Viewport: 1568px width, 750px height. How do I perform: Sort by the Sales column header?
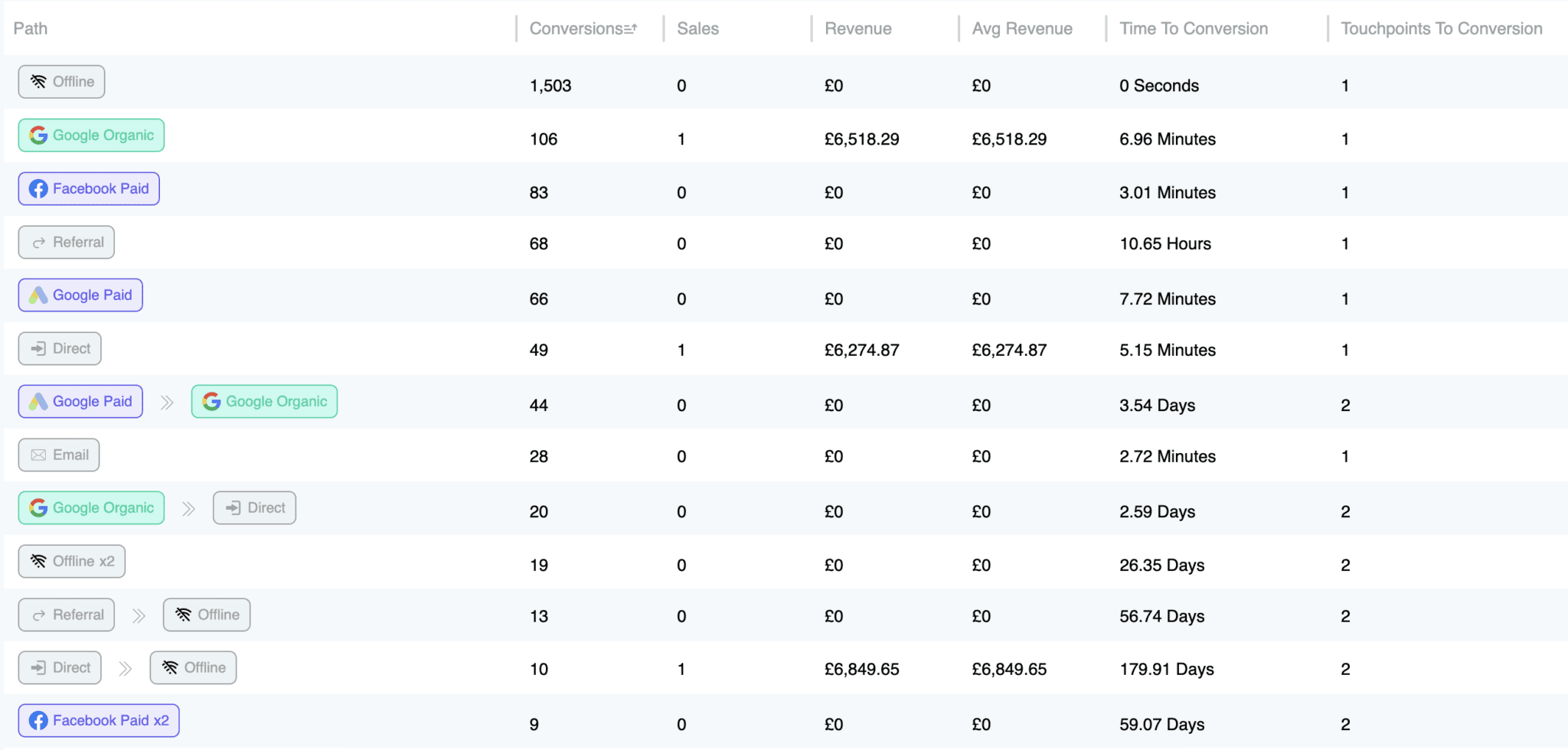pyautogui.click(x=697, y=29)
